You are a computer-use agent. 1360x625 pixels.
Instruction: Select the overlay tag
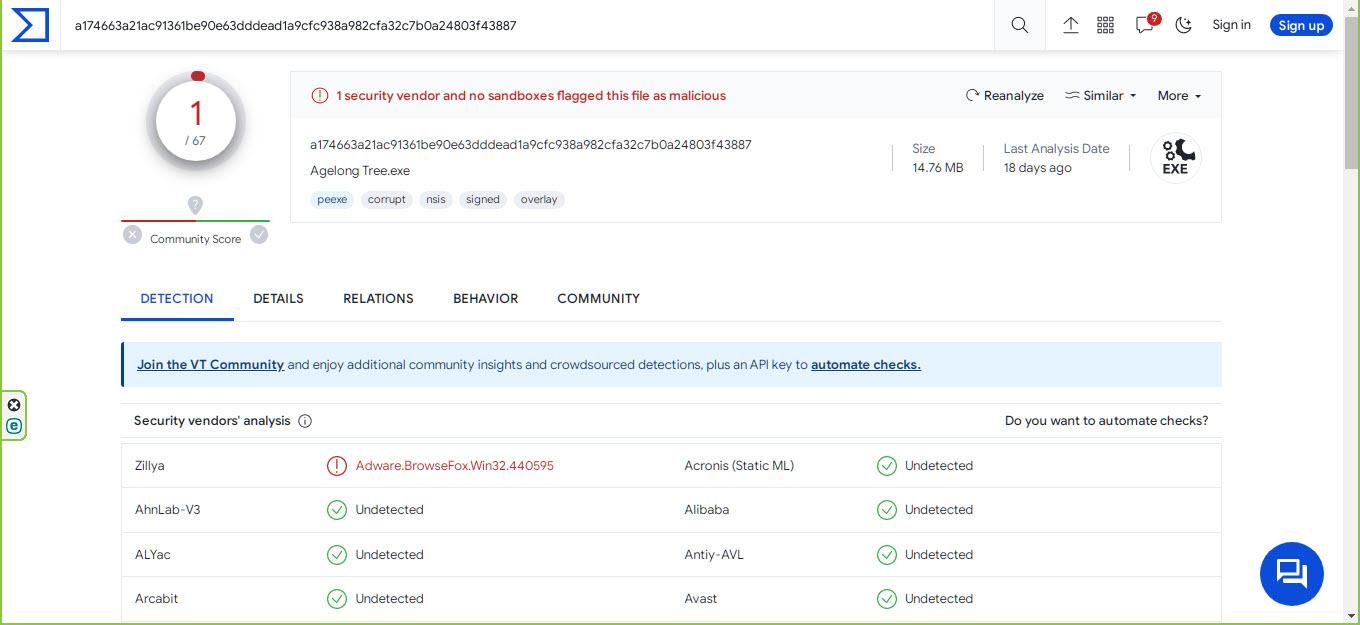pos(539,200)
